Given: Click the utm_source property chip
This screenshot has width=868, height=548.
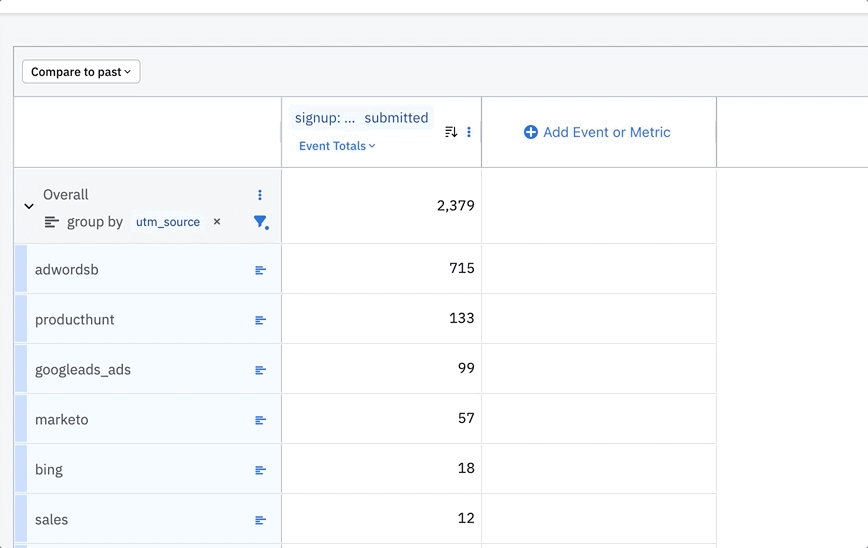Looking at the screenshot, I should [x=168, y=222].
